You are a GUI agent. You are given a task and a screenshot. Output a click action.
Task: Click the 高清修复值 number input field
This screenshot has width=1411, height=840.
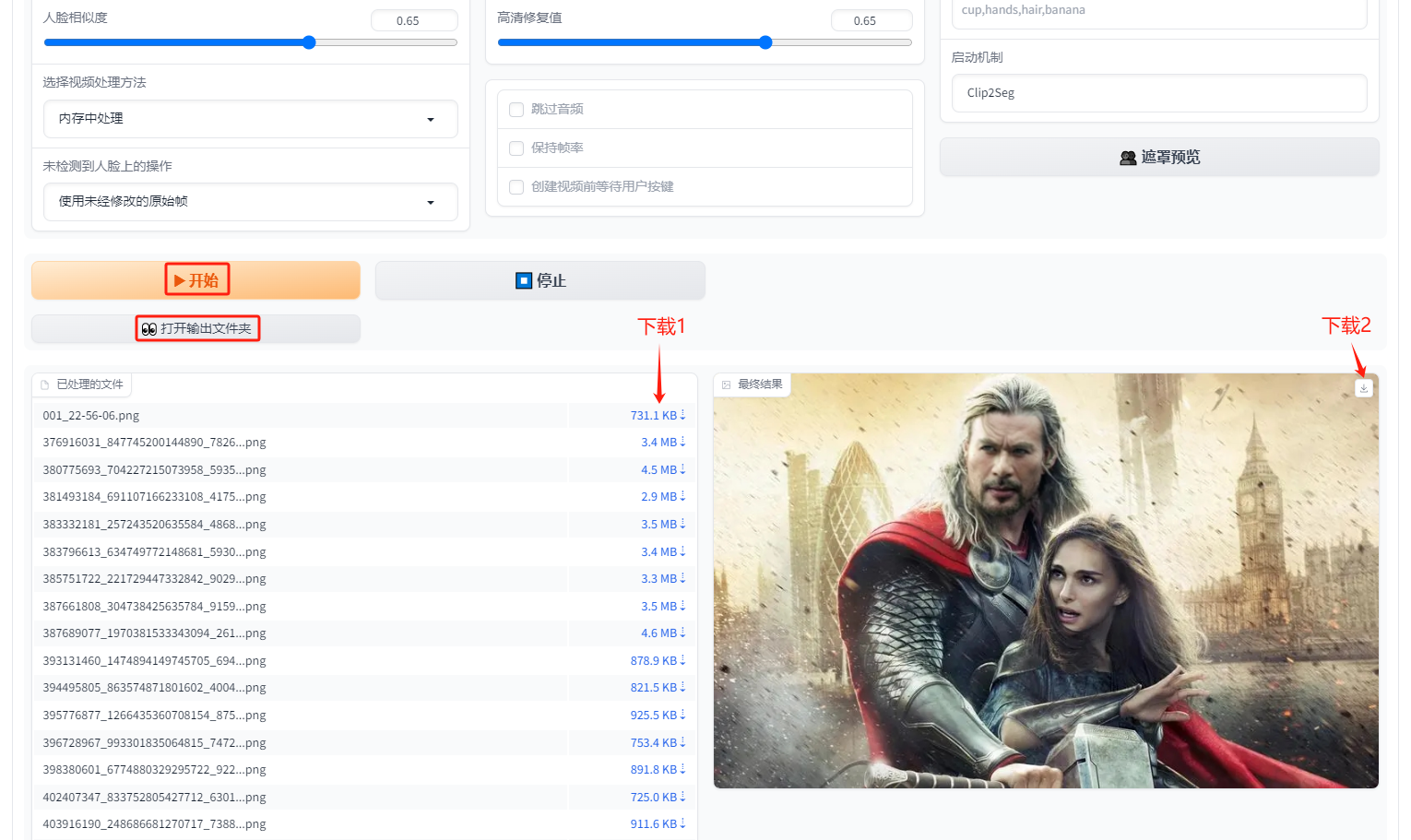[871, 20]
